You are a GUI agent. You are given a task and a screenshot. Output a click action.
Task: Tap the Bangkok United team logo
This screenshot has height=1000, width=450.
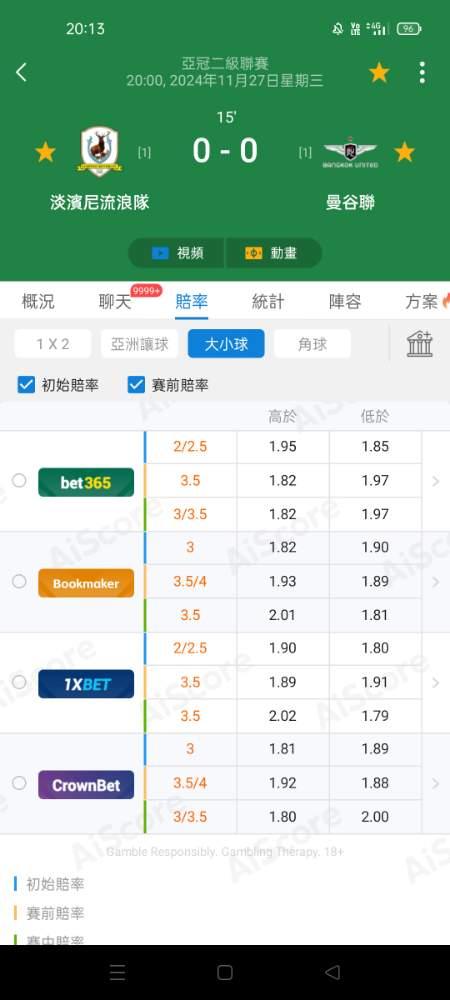point(351,152)
